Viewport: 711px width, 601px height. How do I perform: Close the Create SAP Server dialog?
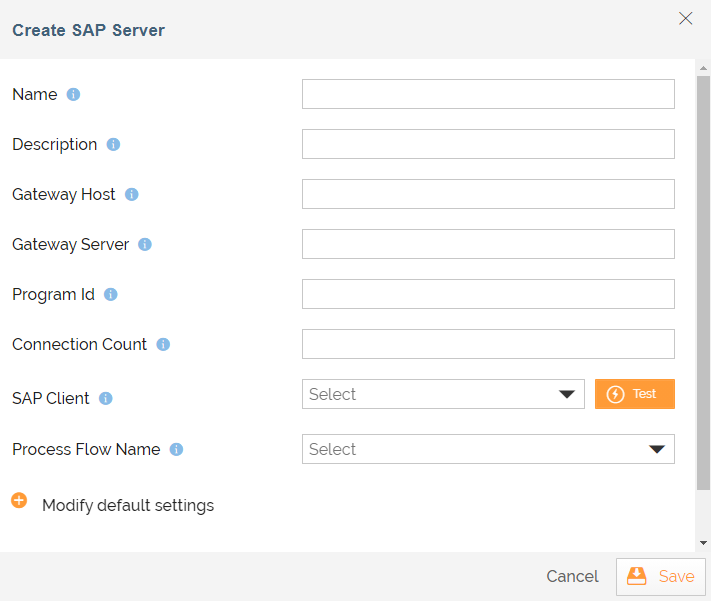[x=686, y=18]
